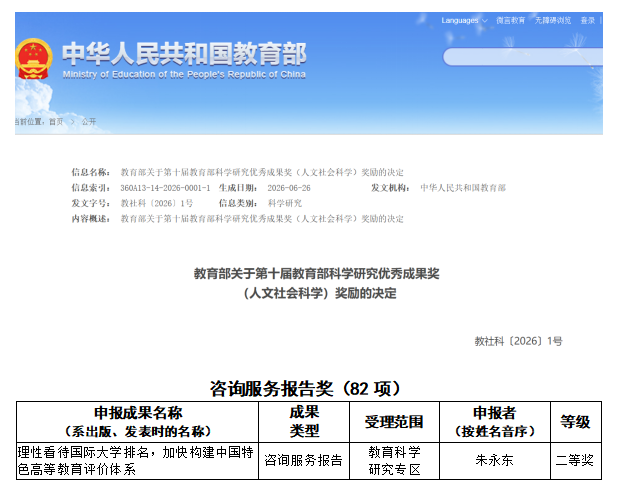The image size is (619, 492).
Task: Click the right-aligned document number 教社科〔2026〕1号
Action: 518,341
